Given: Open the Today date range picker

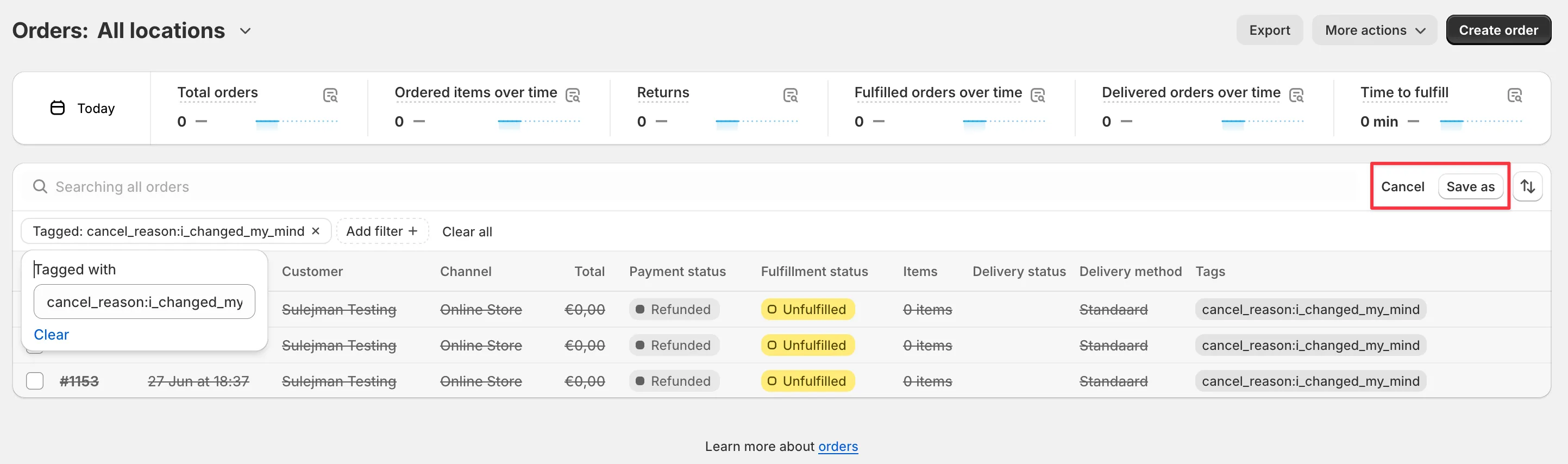Looking at the screenshot, I should 82,108.
